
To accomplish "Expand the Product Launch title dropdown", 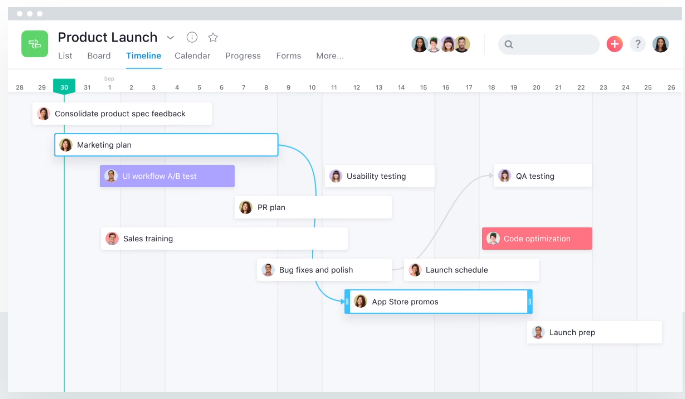I will 170,38.
